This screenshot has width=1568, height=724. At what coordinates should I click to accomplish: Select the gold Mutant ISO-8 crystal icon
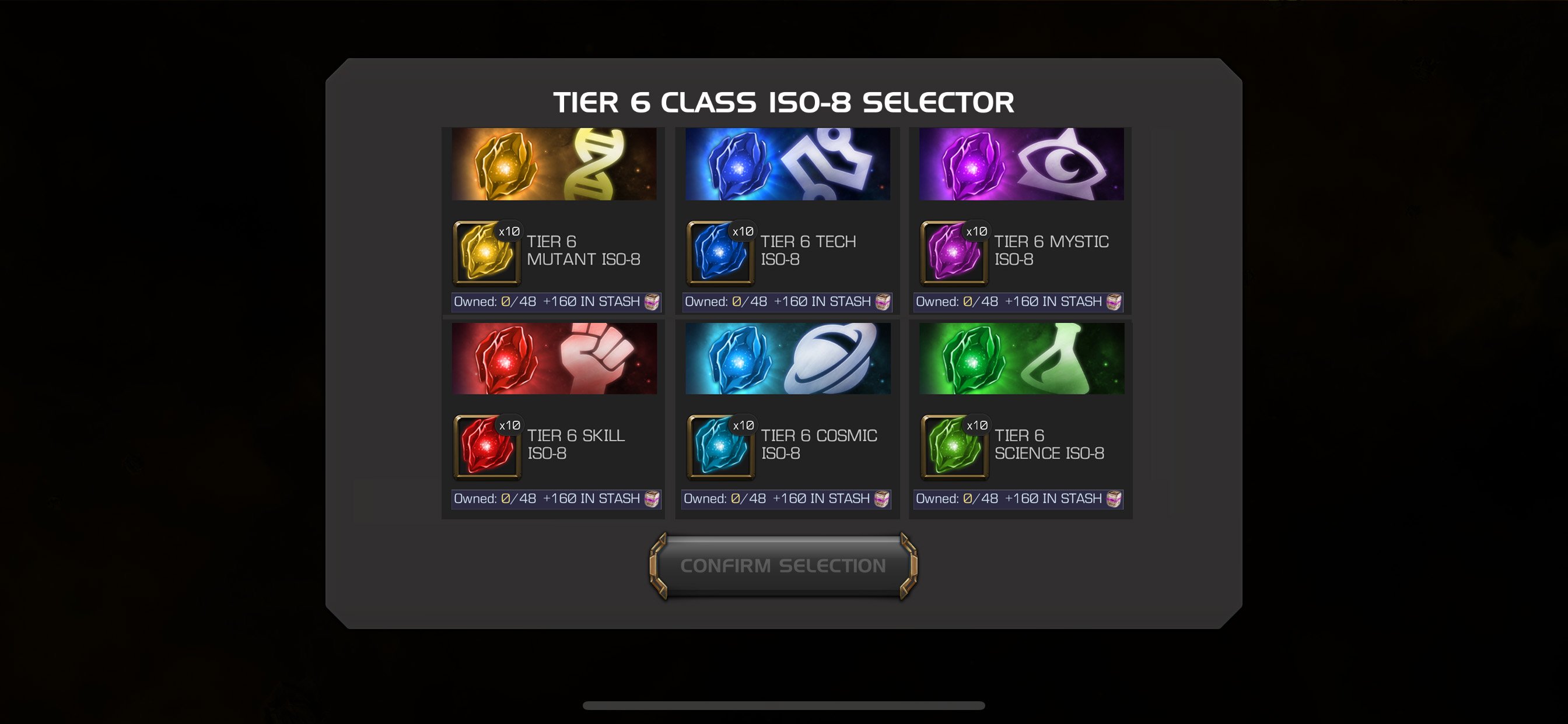point(487,252)
